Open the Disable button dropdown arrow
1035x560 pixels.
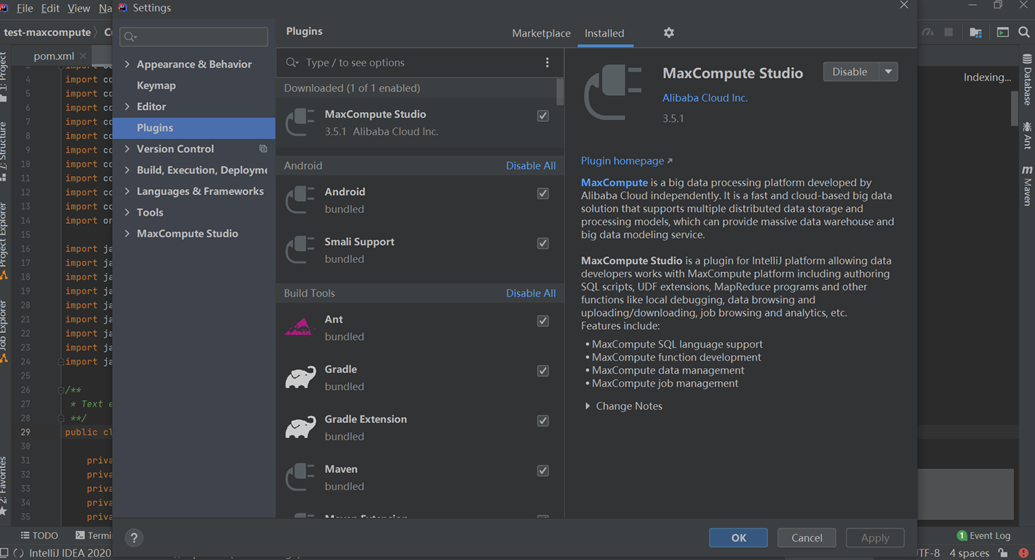[888, 71]
